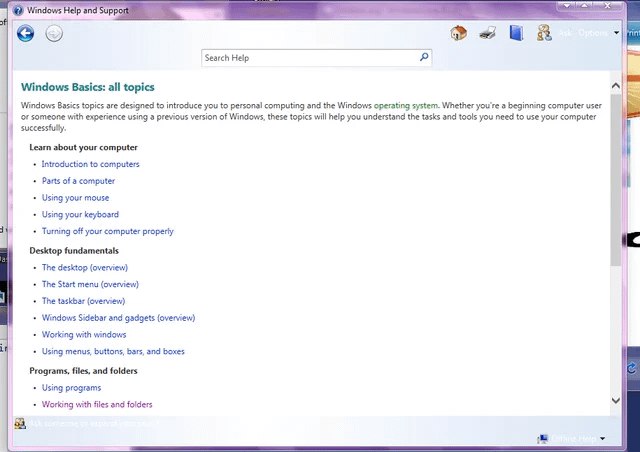
Task: Click the Desktop fundamentals heading
Action: pos(74,251)
